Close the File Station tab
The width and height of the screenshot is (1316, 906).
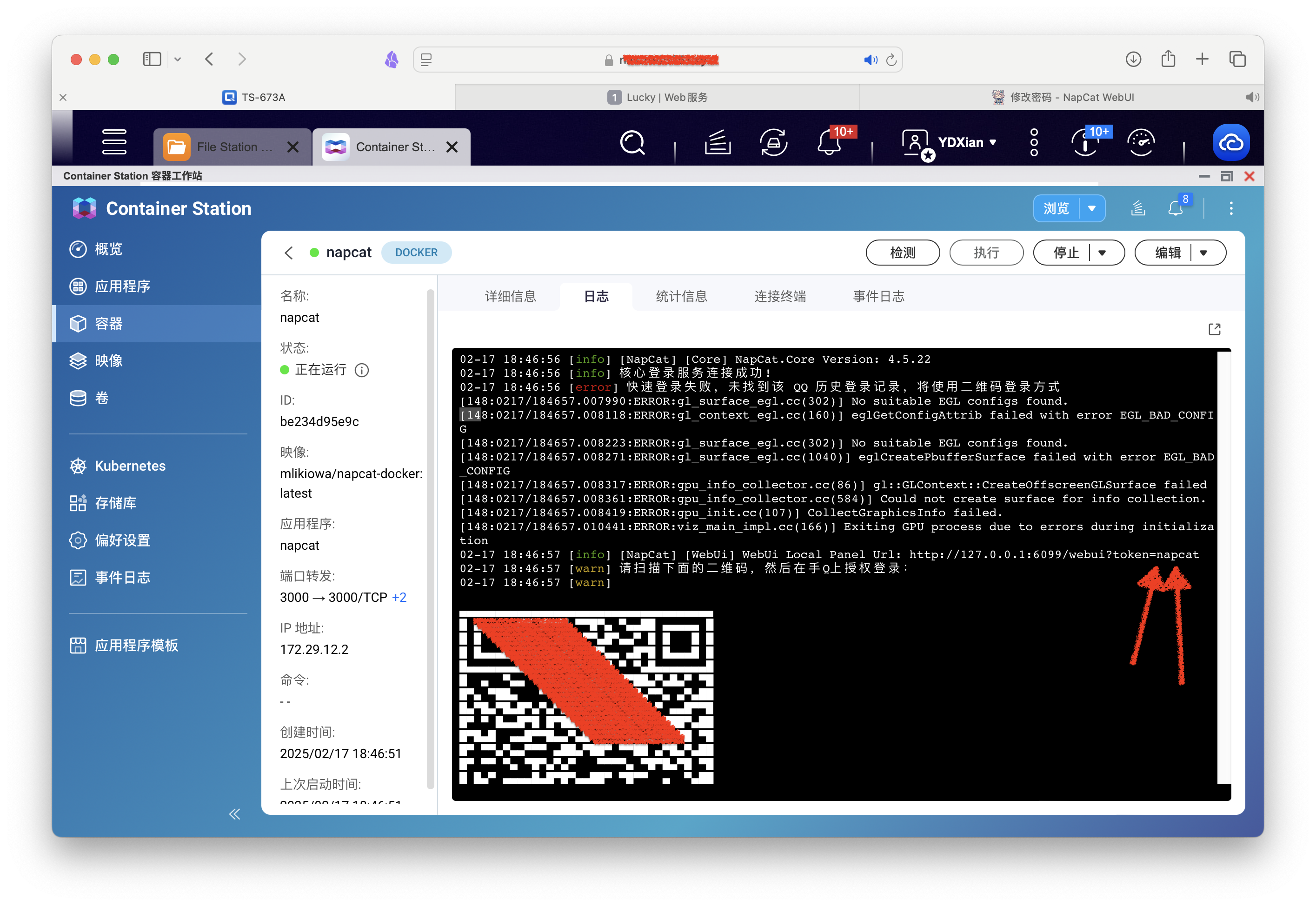click(x=293, y=147)
